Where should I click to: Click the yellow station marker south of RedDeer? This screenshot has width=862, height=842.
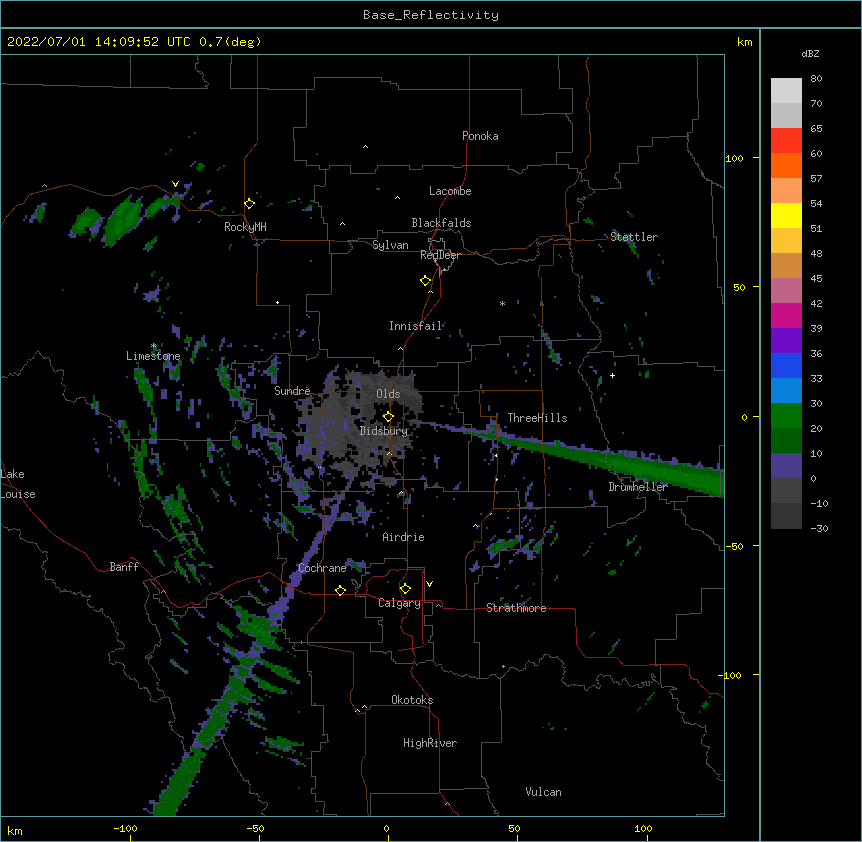click(x=426, y=280)
